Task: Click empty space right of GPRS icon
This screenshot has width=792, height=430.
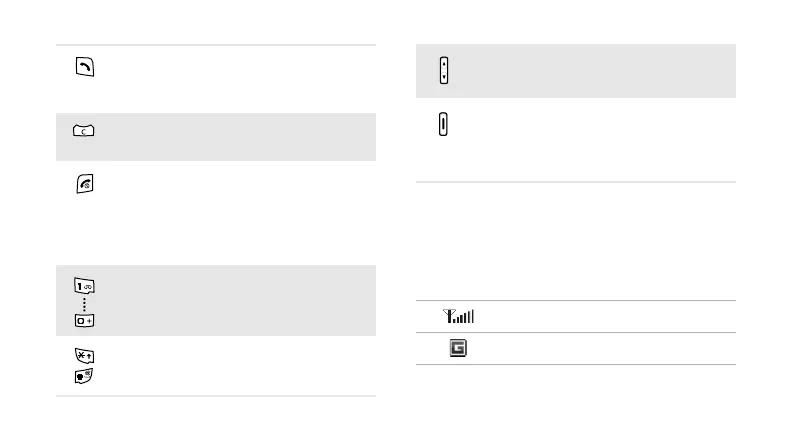Action: click(x=600, y=349)
